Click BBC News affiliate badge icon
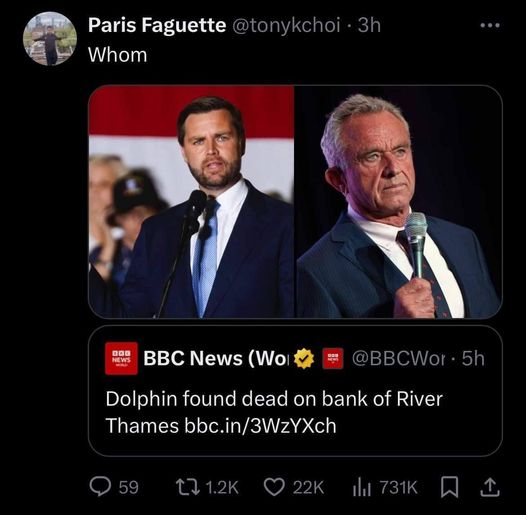Screen dimensions: 526x515 333,358
